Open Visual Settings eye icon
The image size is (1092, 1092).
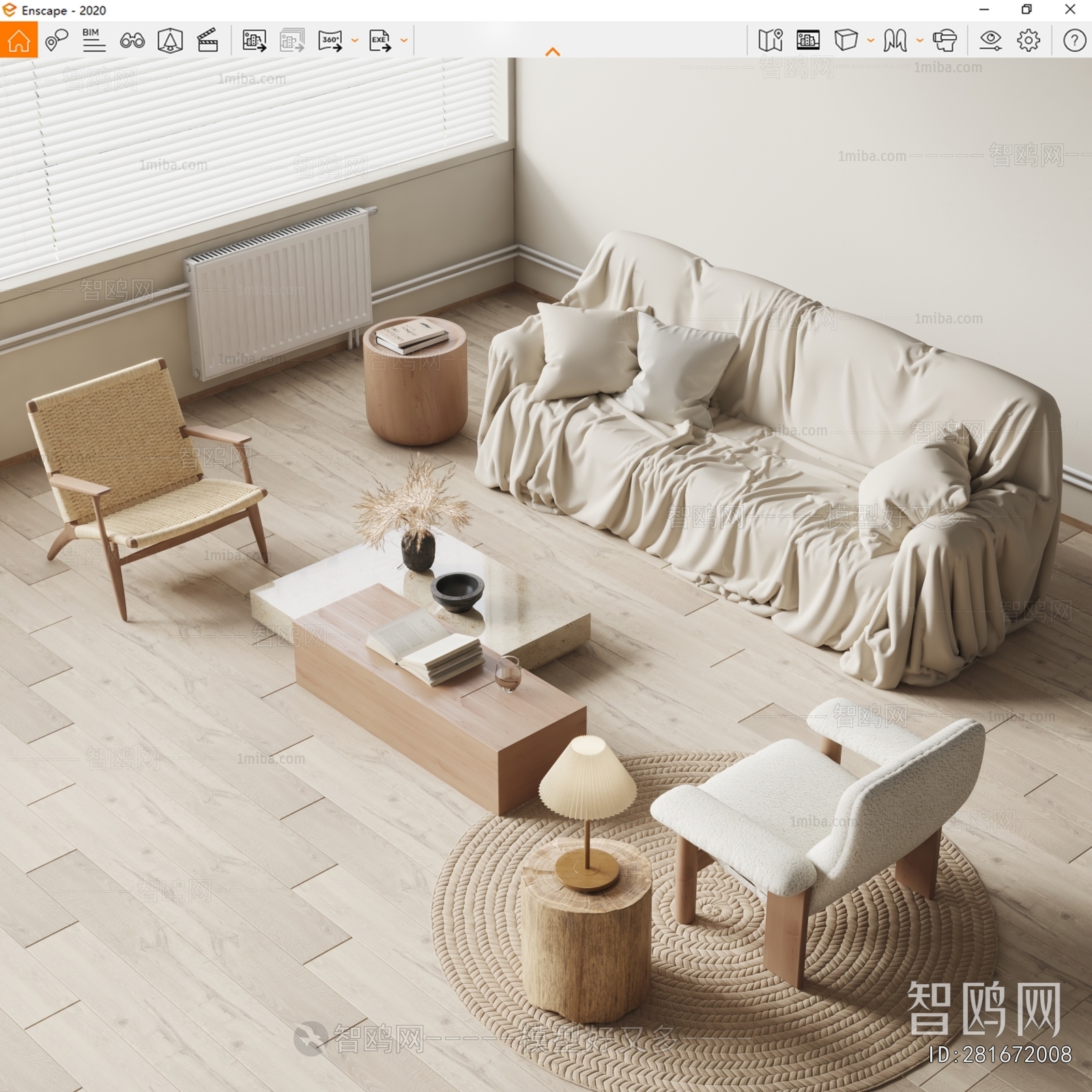pyautogui.click(x=990, y=41)
